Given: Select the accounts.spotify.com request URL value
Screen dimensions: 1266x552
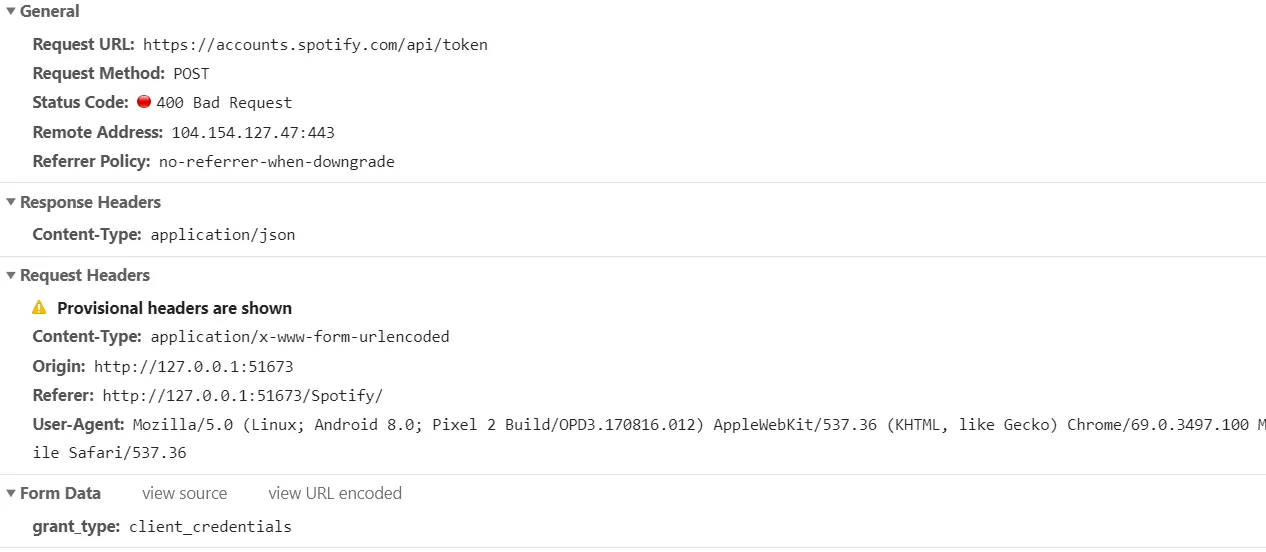Looking at the screenshot, I should coord(315,45).
